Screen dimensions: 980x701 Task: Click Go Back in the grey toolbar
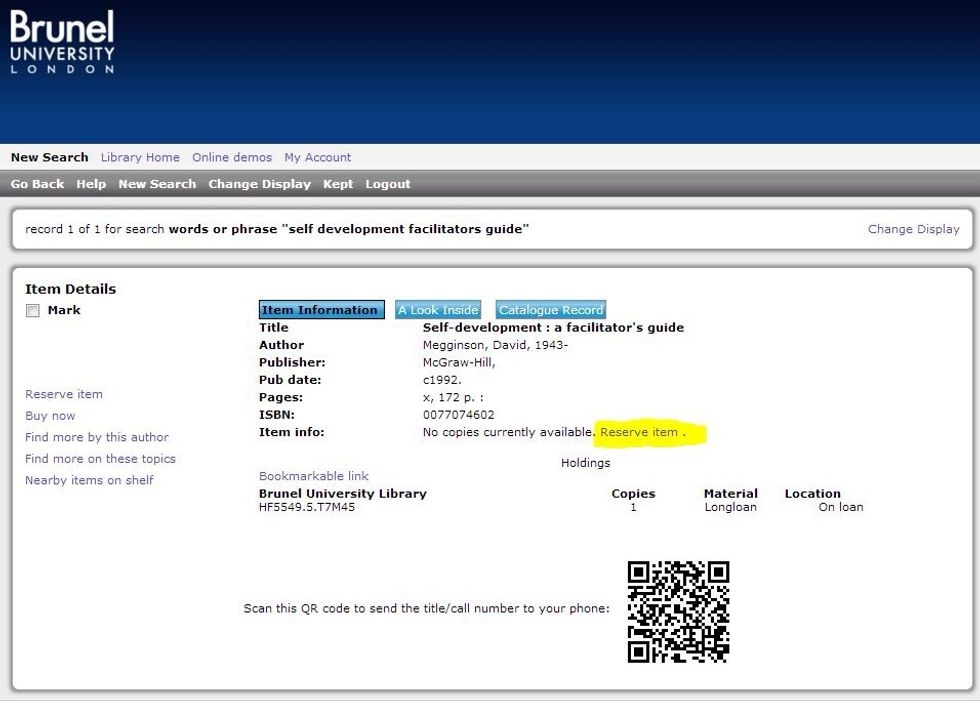tap(38, 184)
